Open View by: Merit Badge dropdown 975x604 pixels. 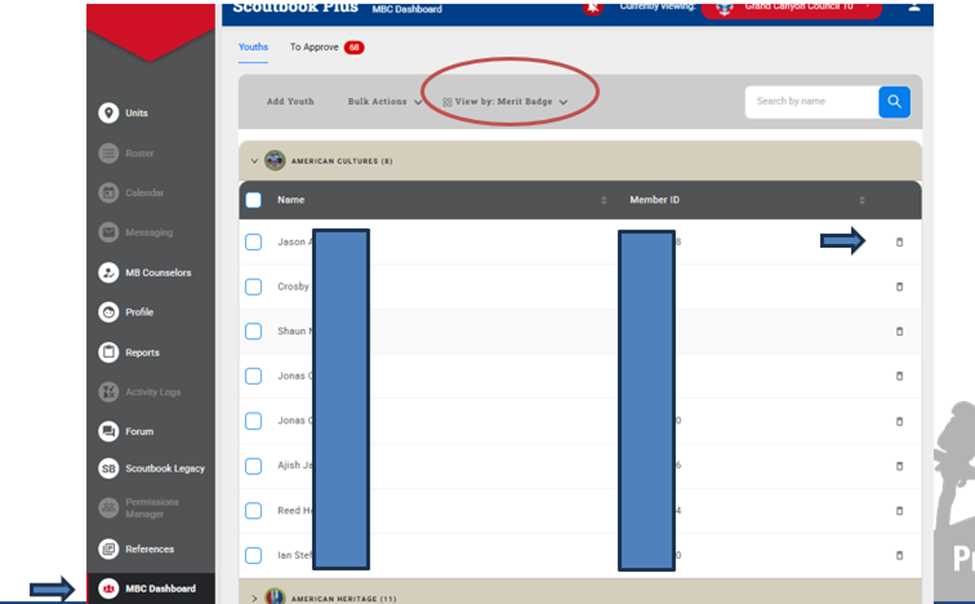[505, 101]
